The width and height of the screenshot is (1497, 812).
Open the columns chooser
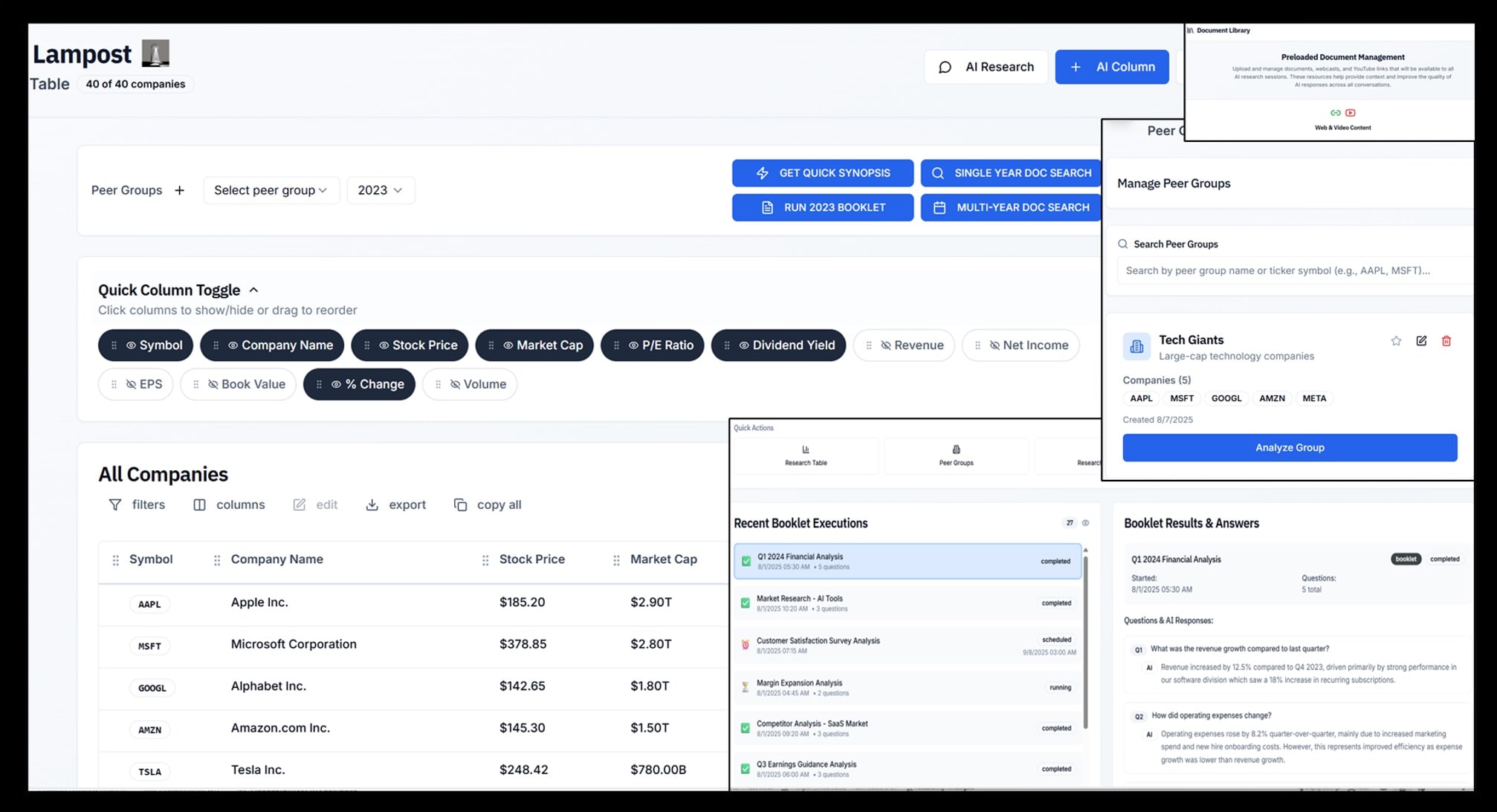coord(229,505)
